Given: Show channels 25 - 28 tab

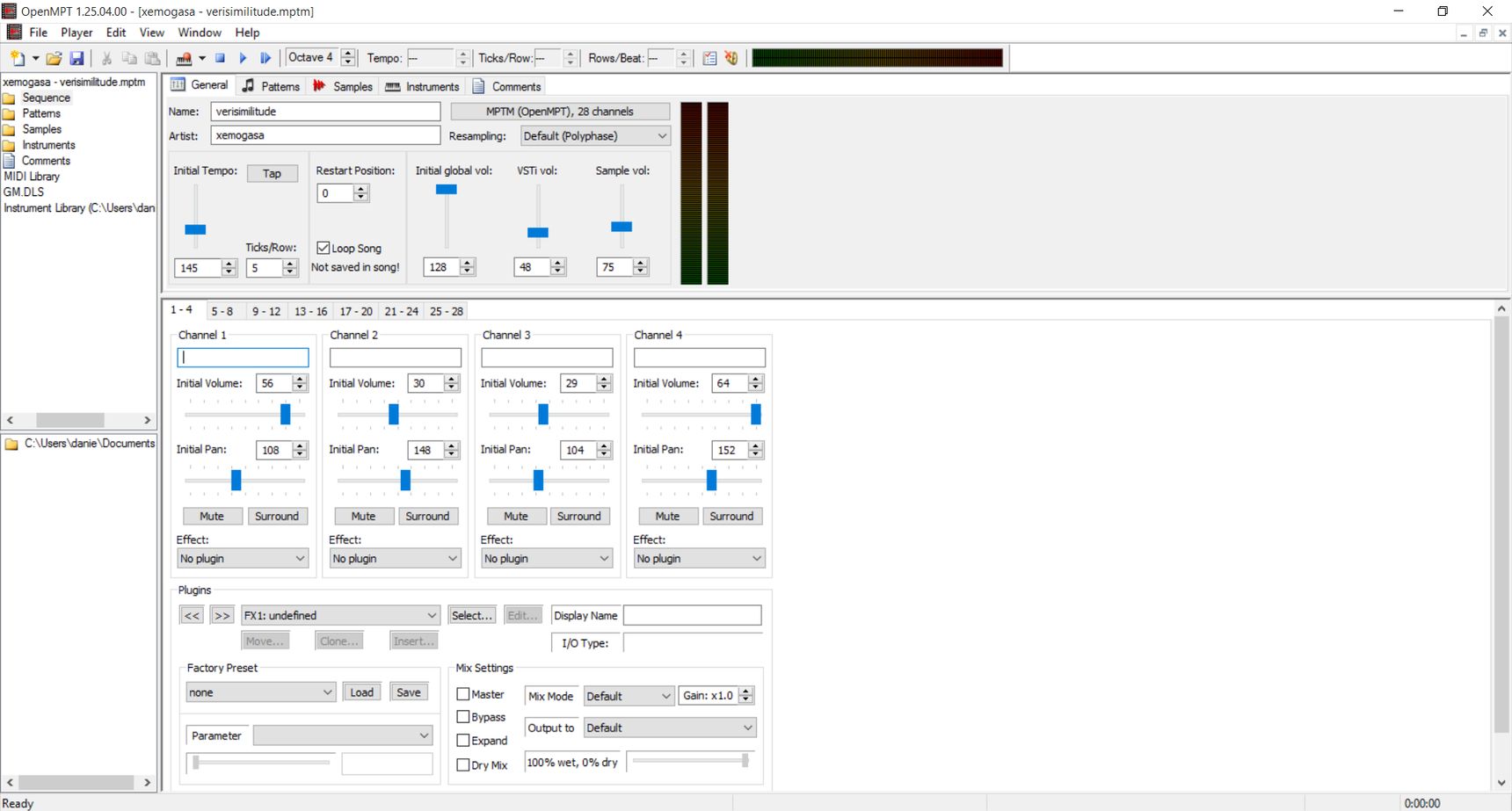Looking at the screenshot, I should (x=447, y=311).
